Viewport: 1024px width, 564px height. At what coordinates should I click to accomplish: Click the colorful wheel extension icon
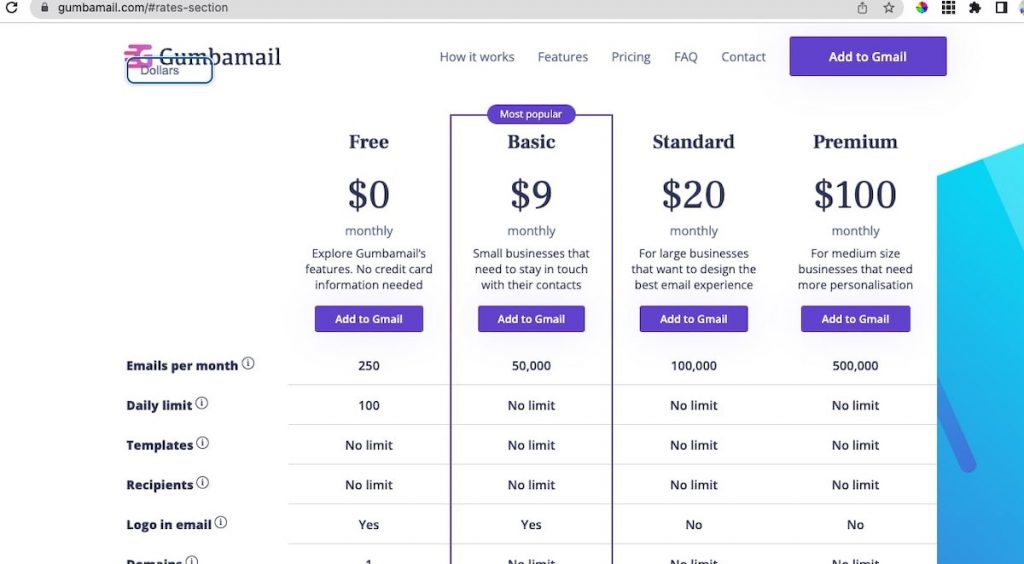click(x=922, y=8)
